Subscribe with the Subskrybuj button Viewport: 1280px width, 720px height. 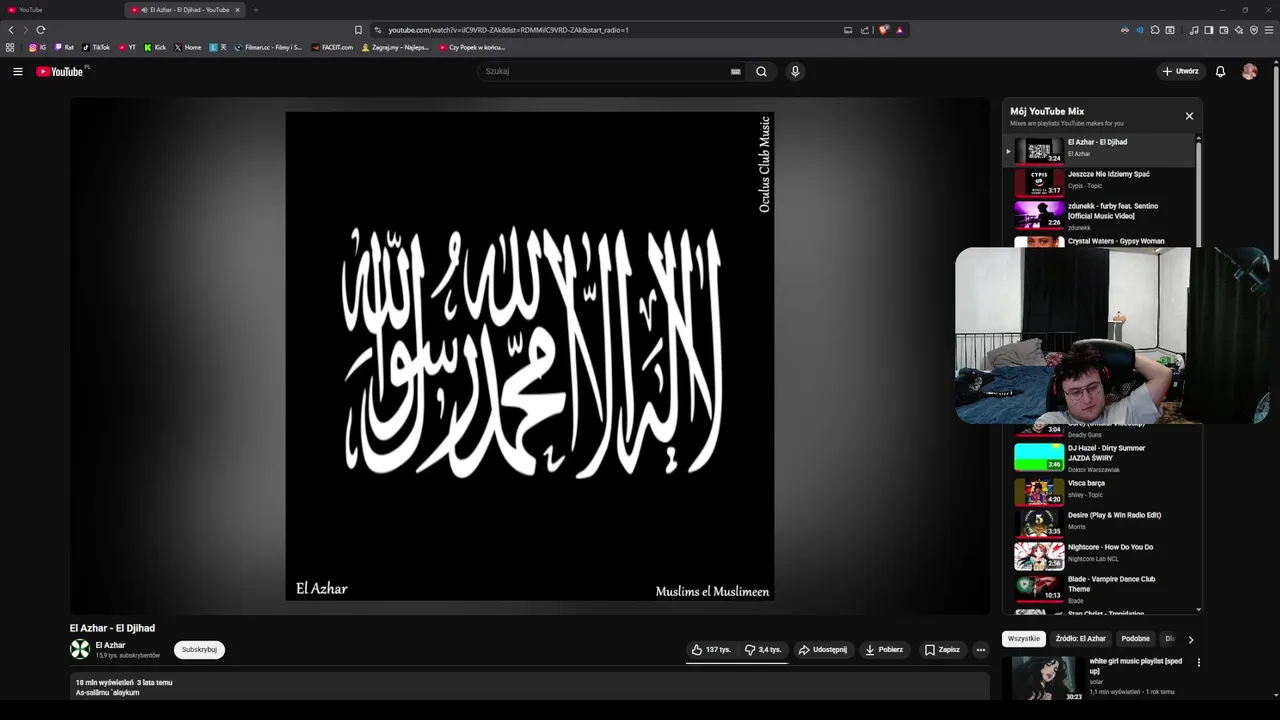(x=199, y=650)
